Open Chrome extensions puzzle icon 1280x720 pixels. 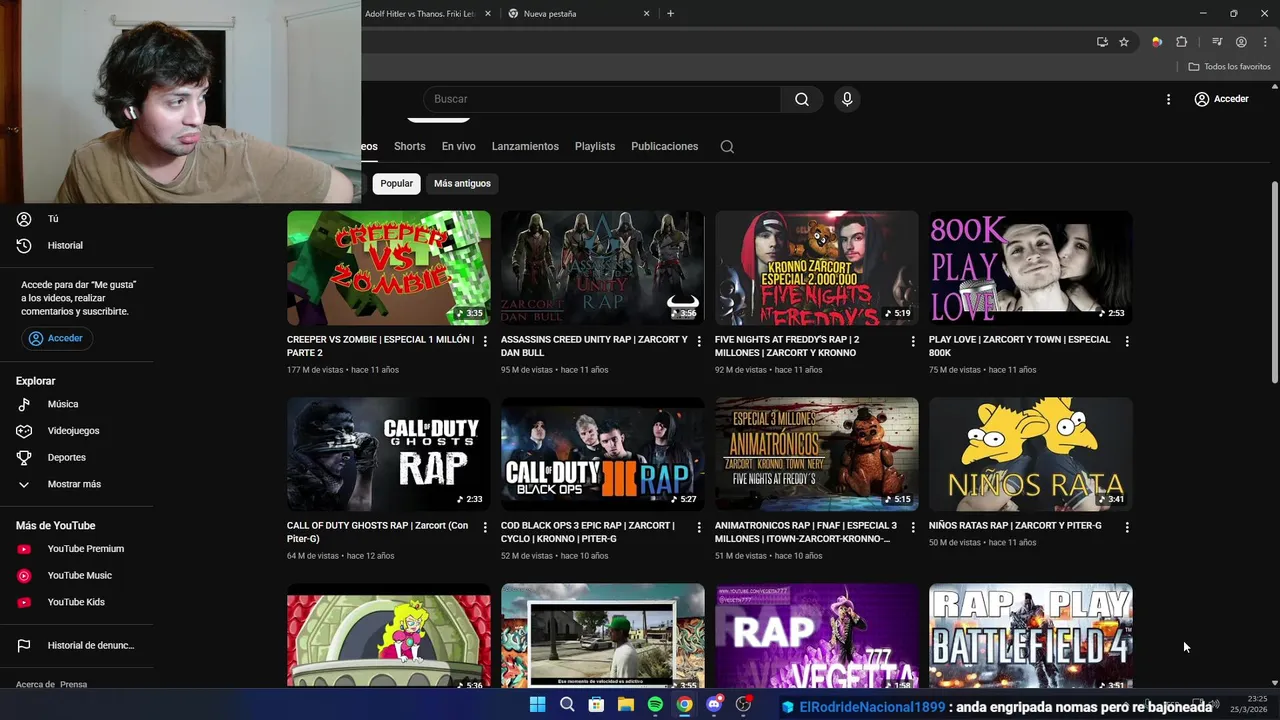1181,42
